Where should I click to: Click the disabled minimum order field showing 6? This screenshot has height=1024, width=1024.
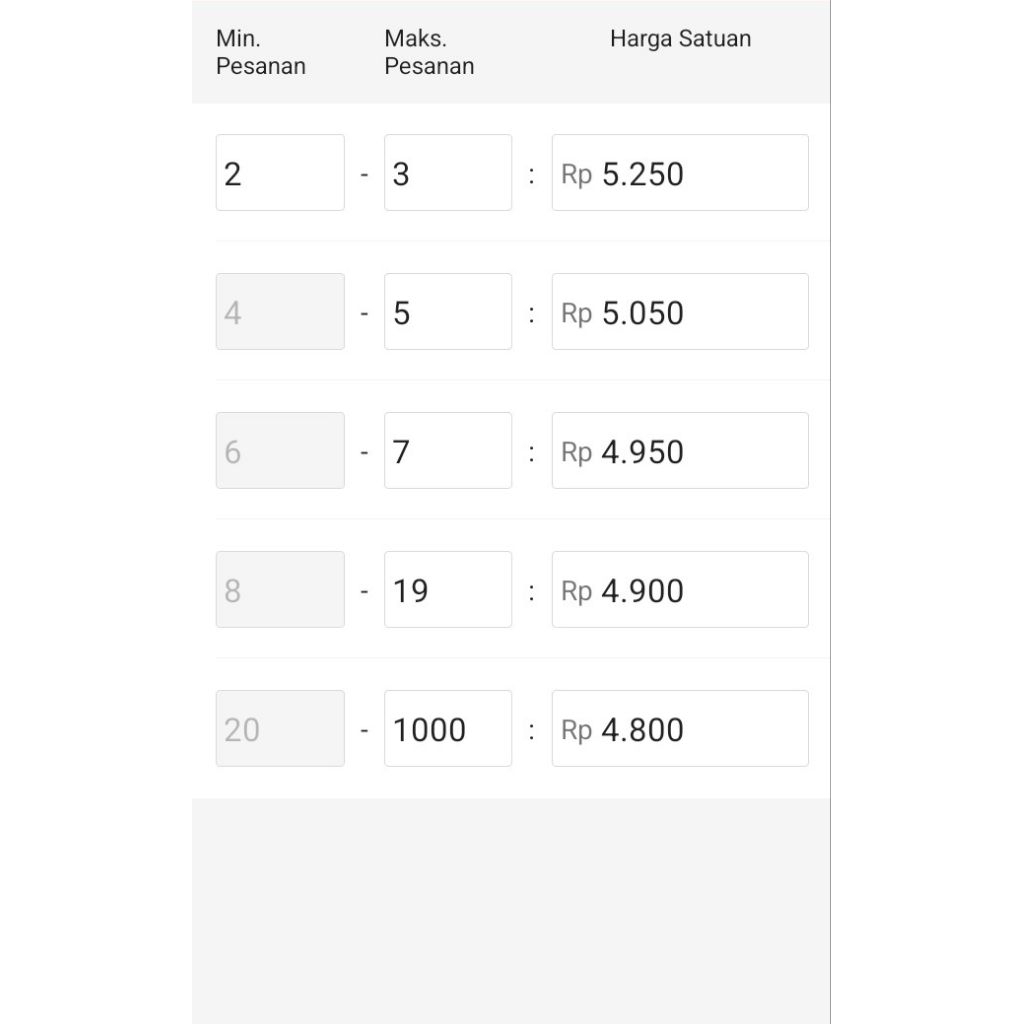coord(280,451)
